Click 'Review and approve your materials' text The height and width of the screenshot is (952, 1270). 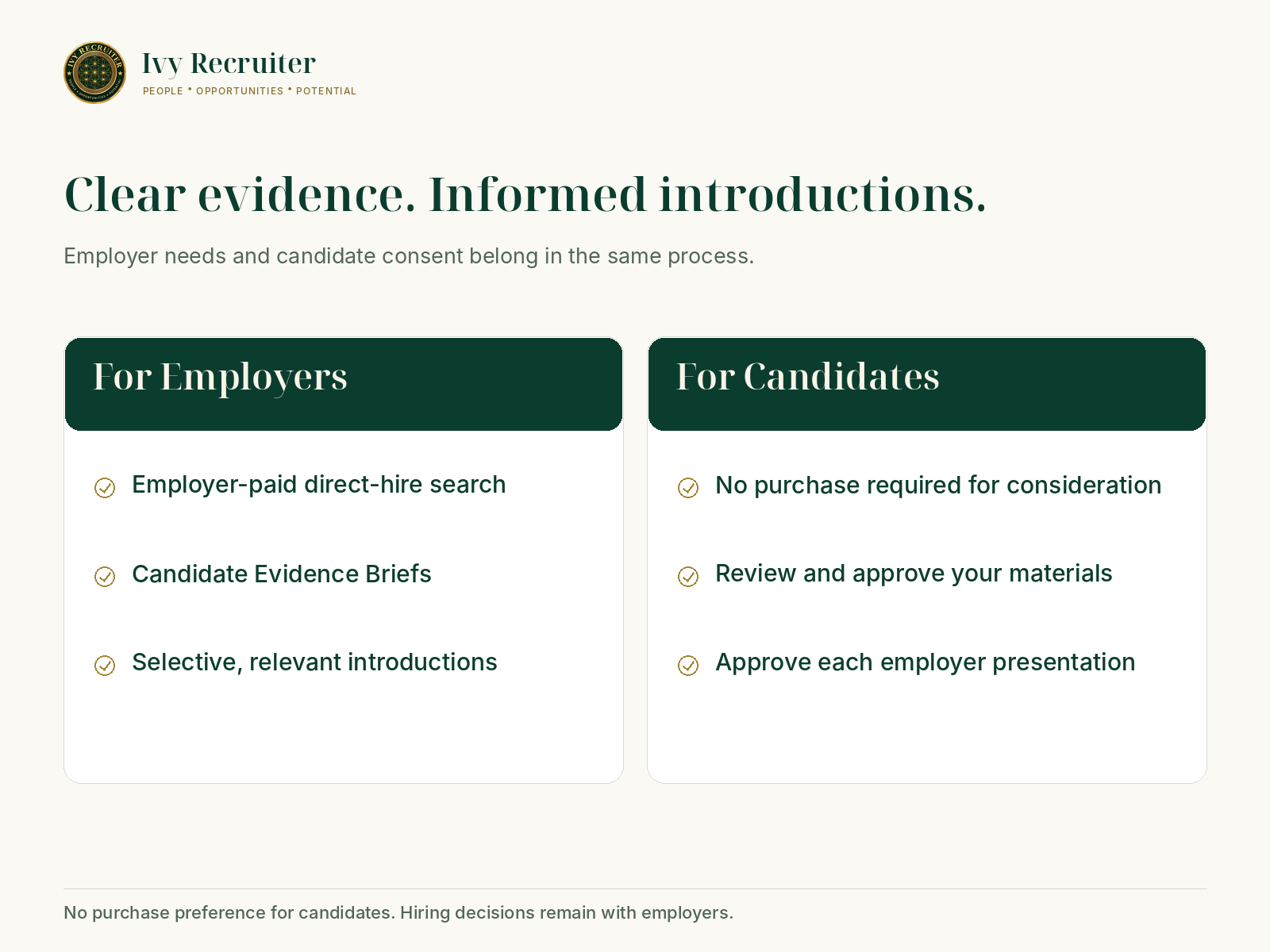(914, 574)
